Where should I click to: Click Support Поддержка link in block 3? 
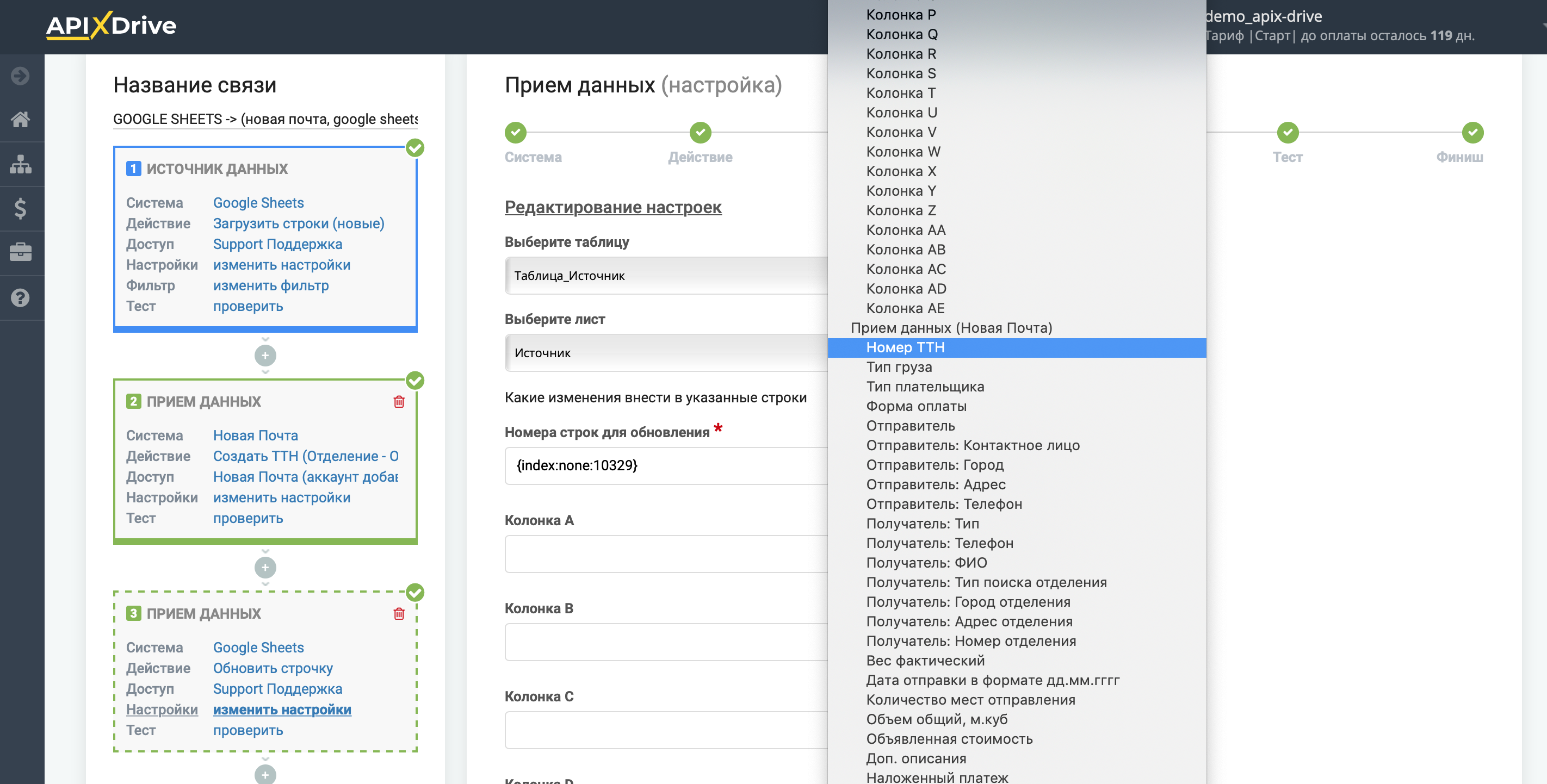(x=277, y=689)
